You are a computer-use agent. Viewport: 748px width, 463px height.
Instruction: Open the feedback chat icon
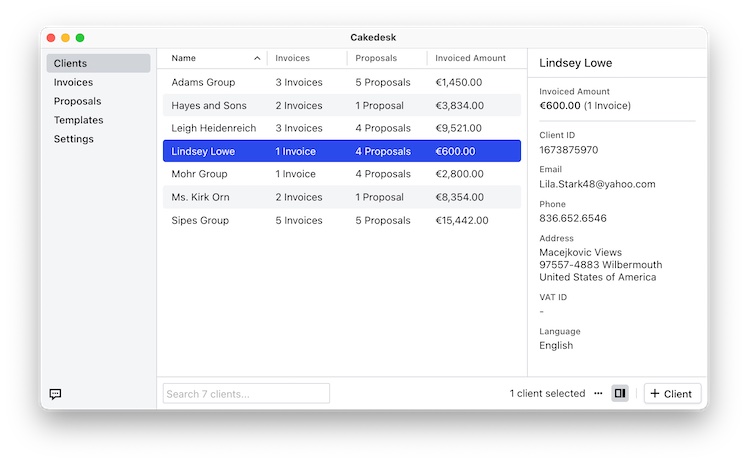(x=55, y=394)
